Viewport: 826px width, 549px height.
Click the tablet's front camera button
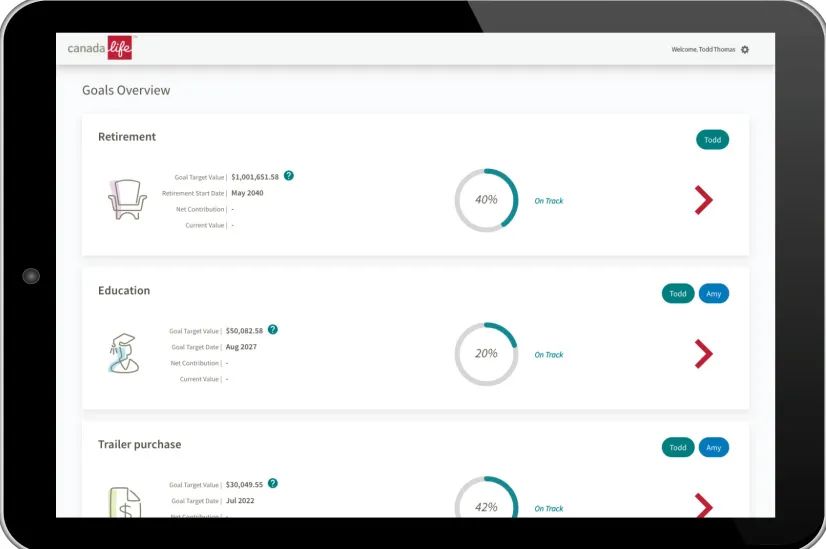coord(31,276)
